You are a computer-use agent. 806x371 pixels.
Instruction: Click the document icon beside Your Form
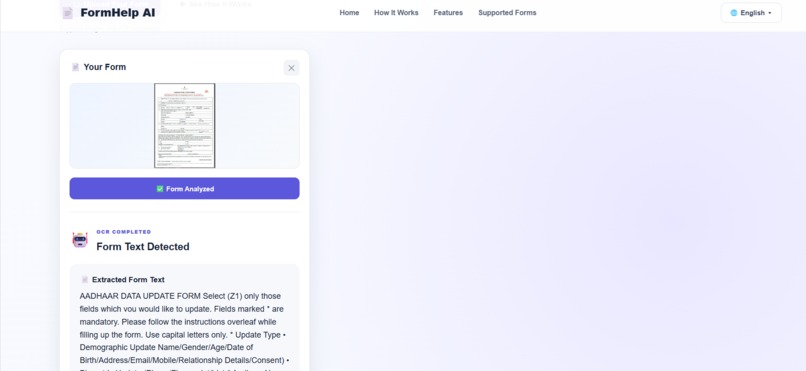[x=76, y=67]
